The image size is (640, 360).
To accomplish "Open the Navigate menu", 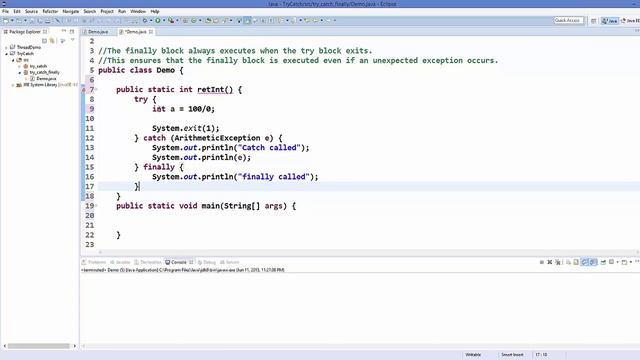I will point(71,11).
